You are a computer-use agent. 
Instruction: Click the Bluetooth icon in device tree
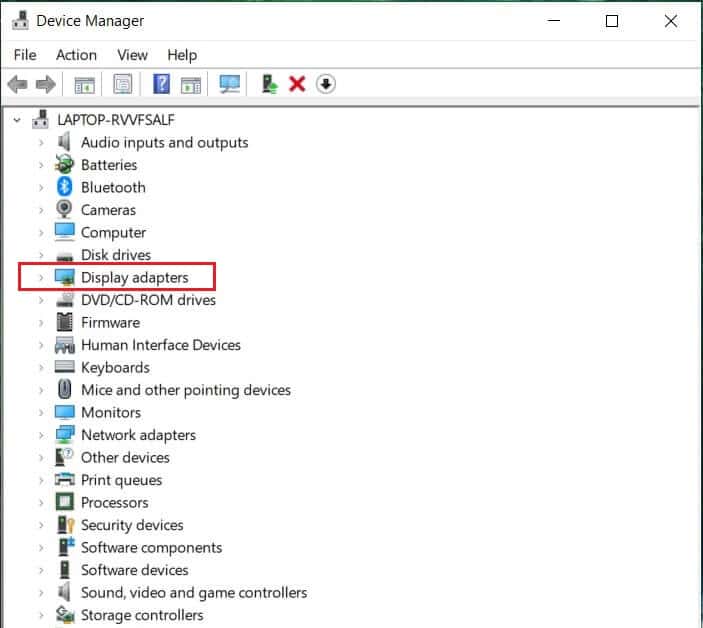point(65,187)
